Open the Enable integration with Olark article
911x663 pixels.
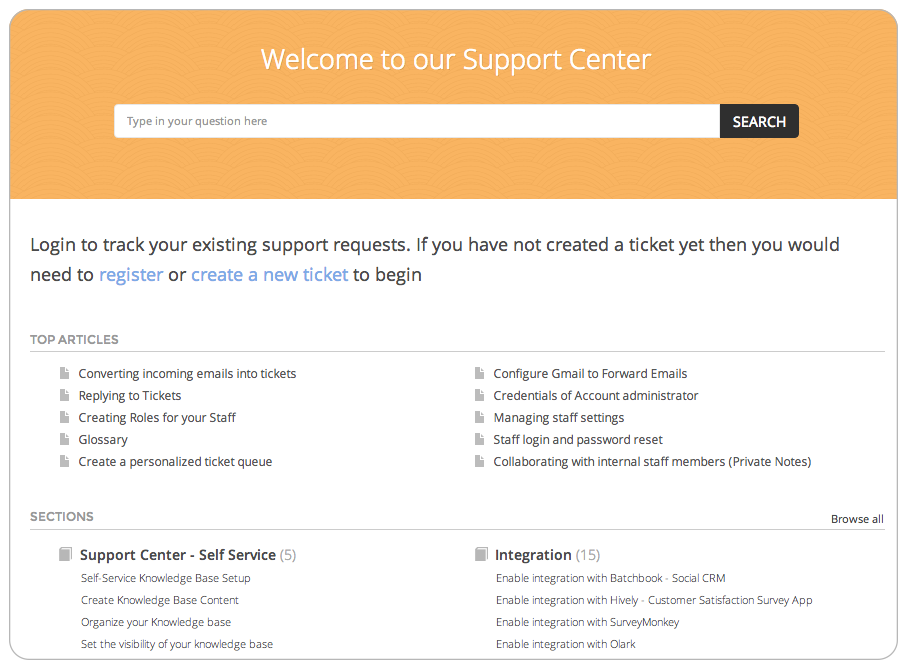(x=566, y=644)
